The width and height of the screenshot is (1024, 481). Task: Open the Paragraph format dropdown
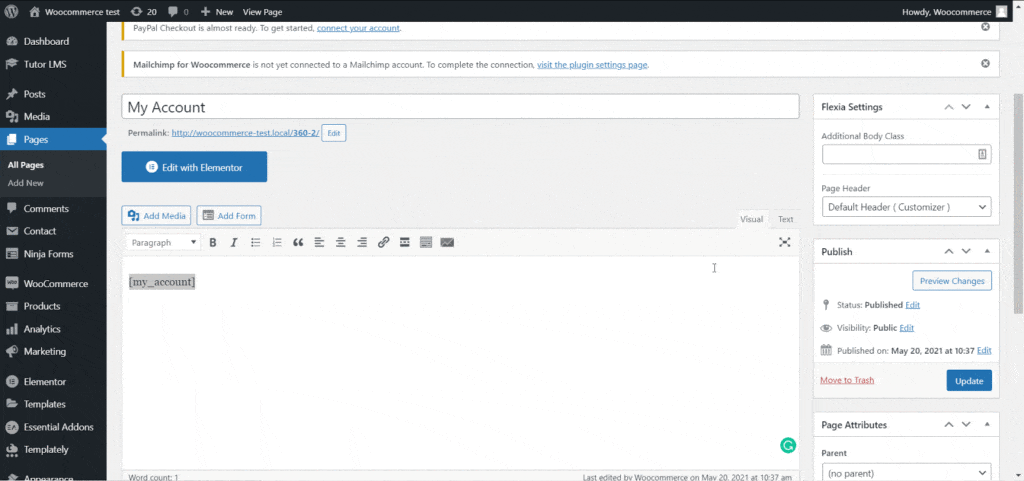pyautogui.click(x=164, y=242)
